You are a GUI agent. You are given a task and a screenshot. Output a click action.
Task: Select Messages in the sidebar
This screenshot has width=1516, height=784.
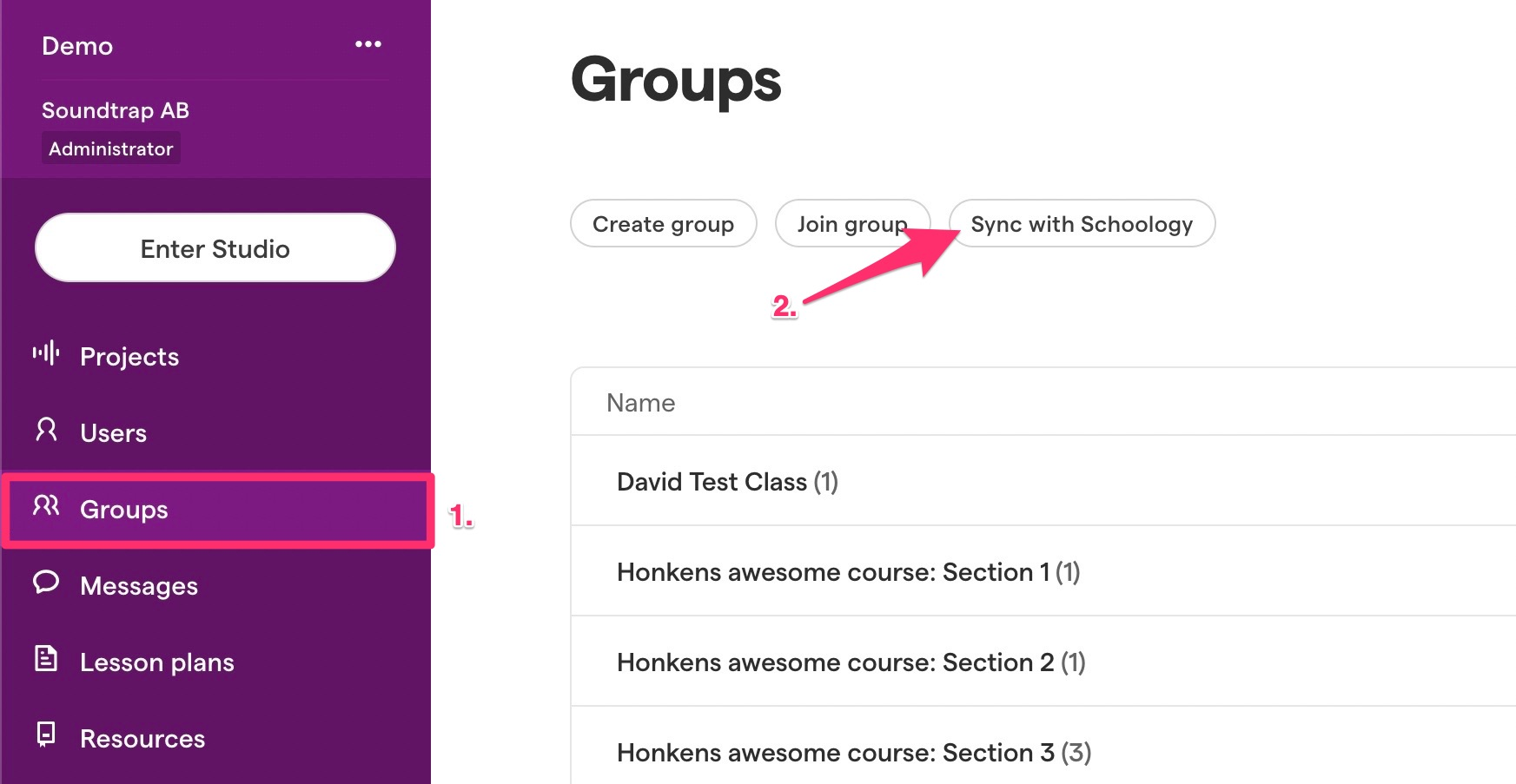pyautogui.click(x=139, y=586)
